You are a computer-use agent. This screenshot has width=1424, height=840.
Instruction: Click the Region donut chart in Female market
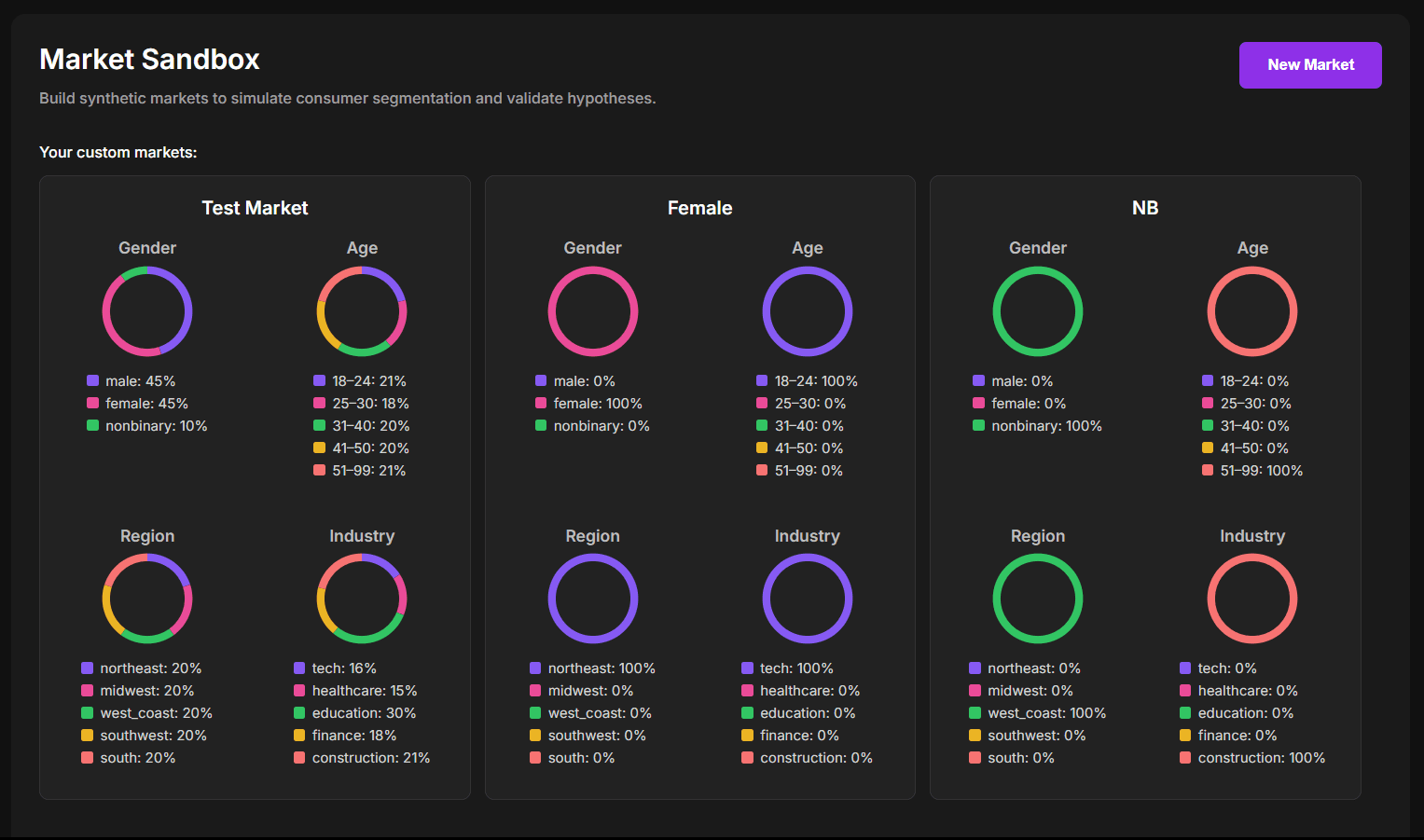593,598
